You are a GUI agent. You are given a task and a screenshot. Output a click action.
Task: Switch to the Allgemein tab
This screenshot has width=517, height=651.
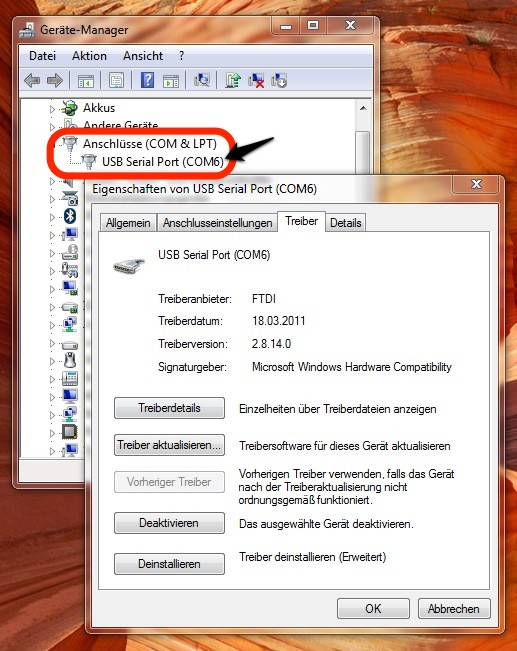[x=128, y=223]
